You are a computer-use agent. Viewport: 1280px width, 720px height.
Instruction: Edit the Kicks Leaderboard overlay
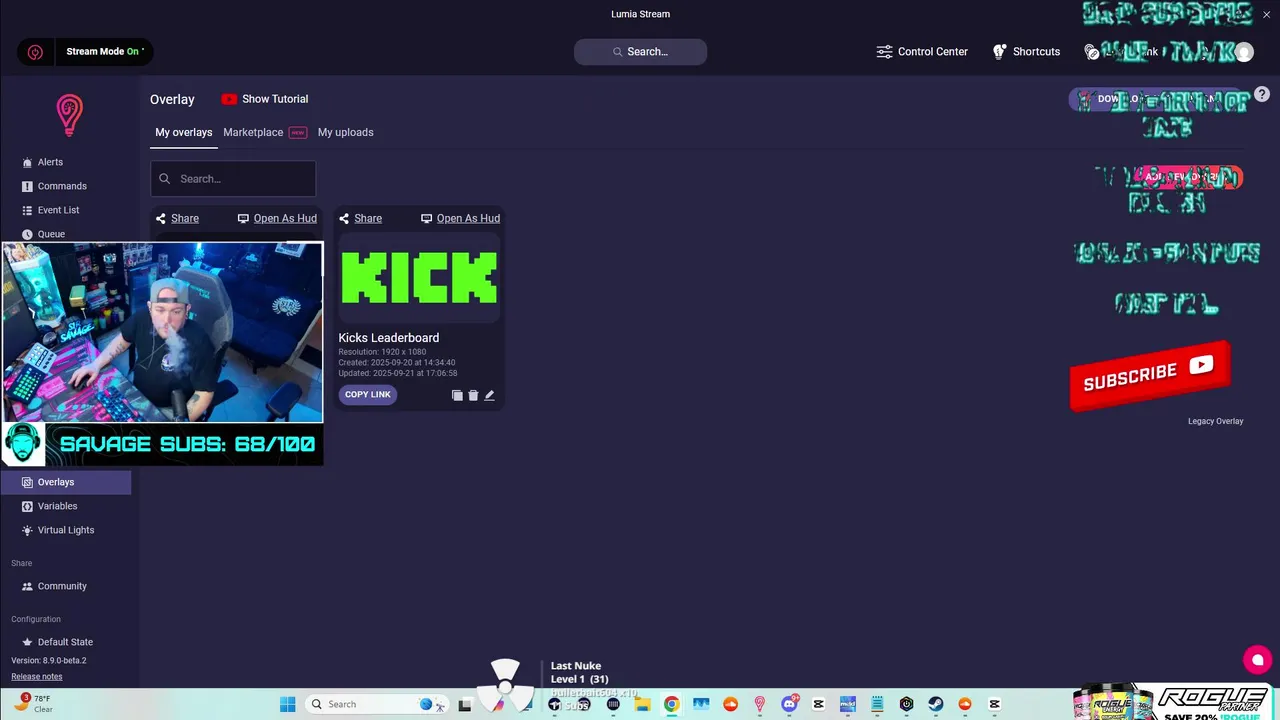point(489,396)
